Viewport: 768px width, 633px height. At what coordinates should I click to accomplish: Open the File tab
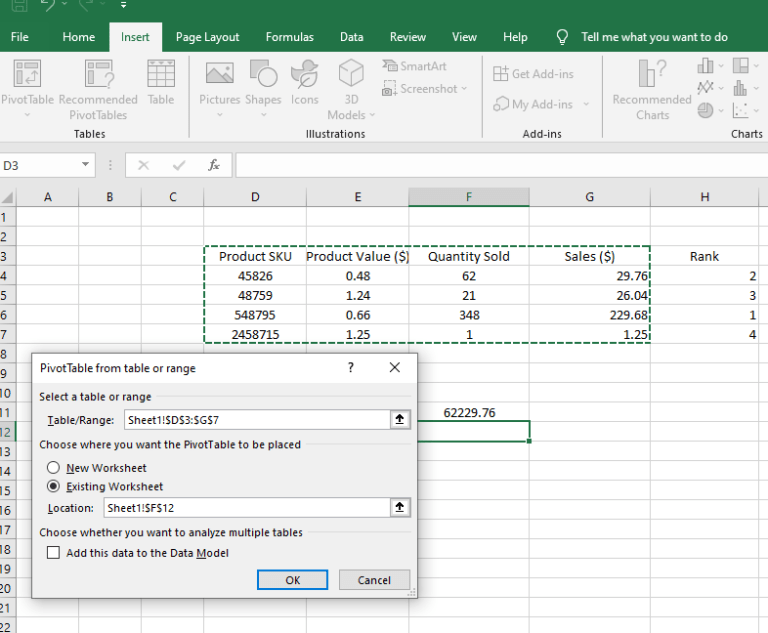click(x=20, y=37)
